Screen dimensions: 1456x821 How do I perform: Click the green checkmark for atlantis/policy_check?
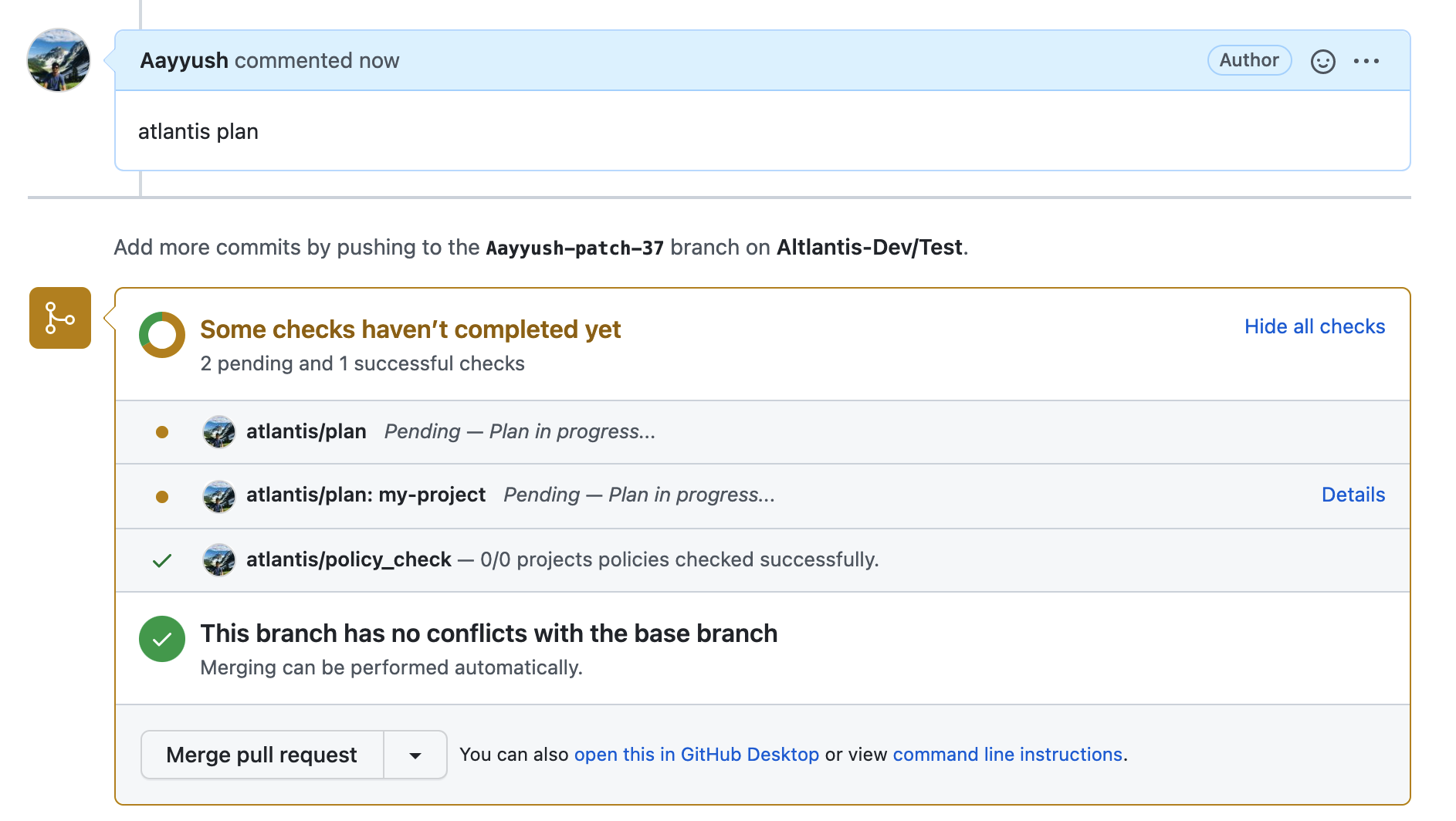pyautogui.click(x=162, y=561)
